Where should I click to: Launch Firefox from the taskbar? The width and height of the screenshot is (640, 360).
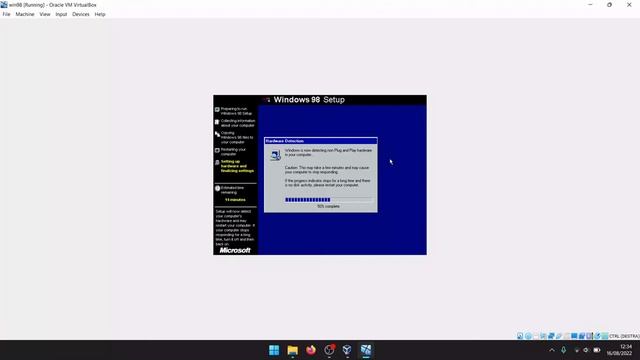point(311,350)
